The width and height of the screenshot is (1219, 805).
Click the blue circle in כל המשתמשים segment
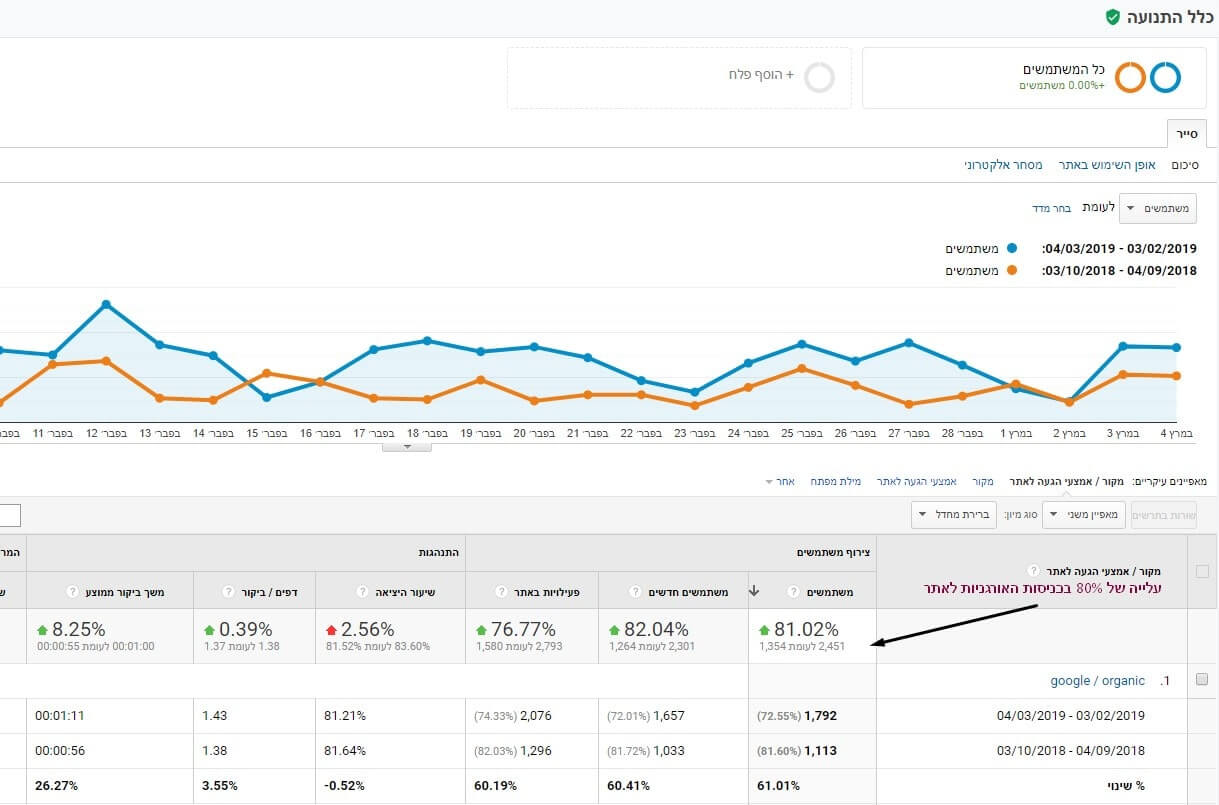point(1165,77)
